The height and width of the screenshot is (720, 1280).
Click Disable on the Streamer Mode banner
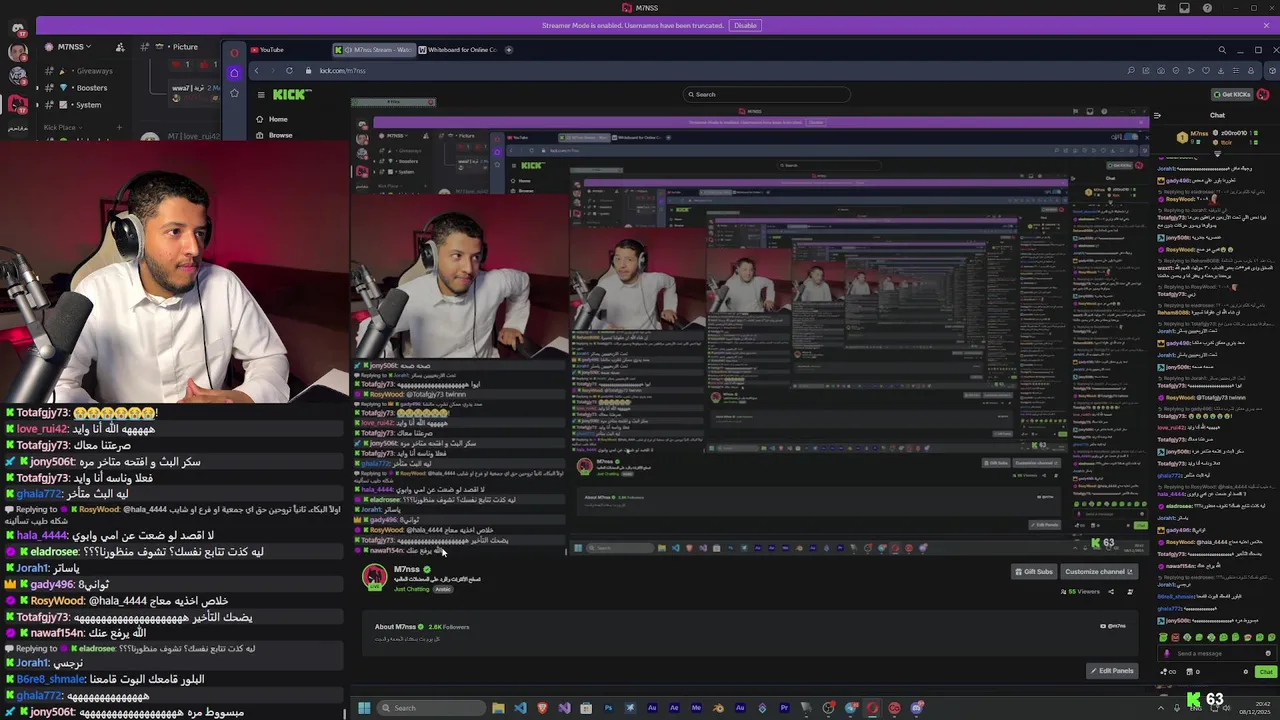[745, 25]
